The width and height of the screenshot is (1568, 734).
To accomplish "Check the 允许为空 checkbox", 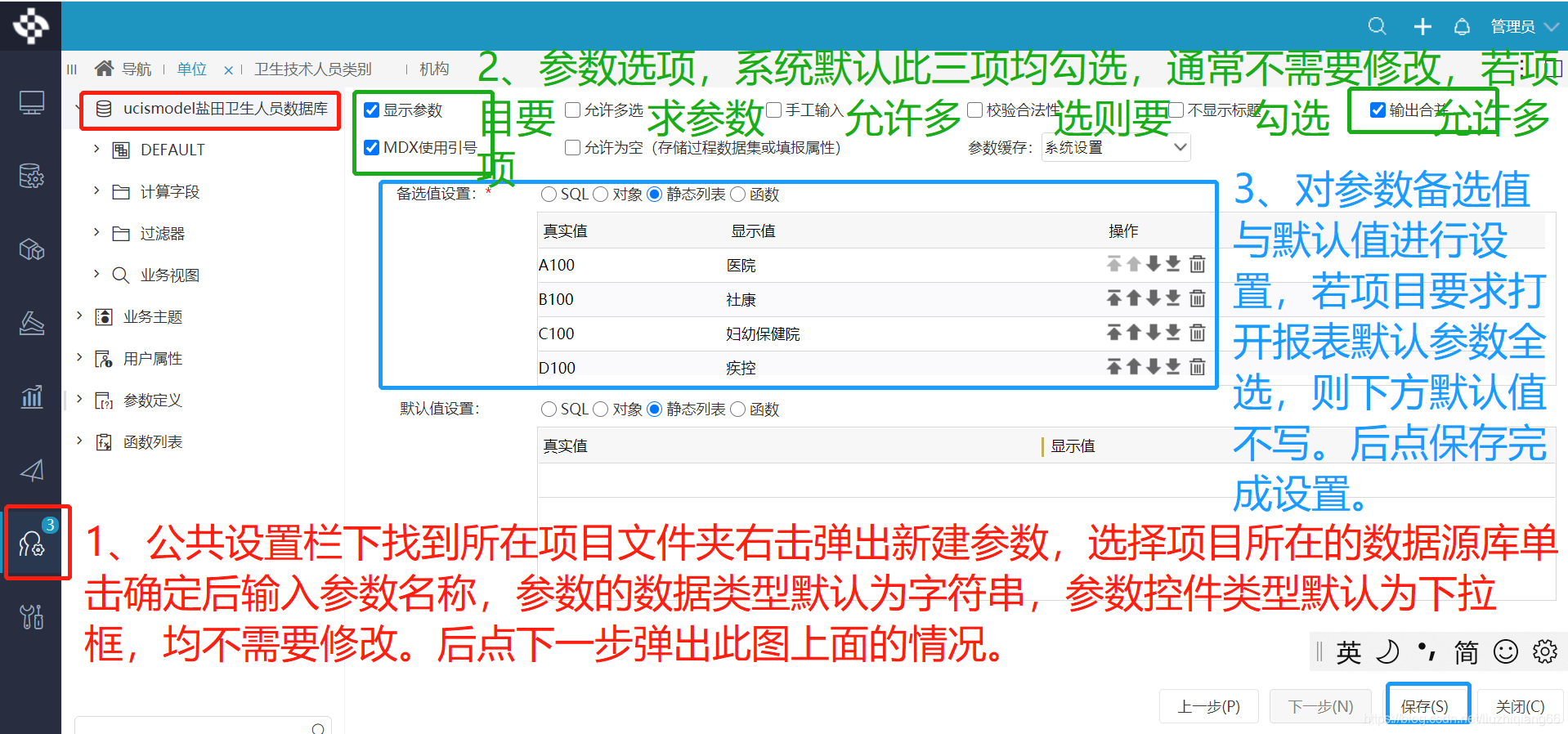I will coord(573,147).
